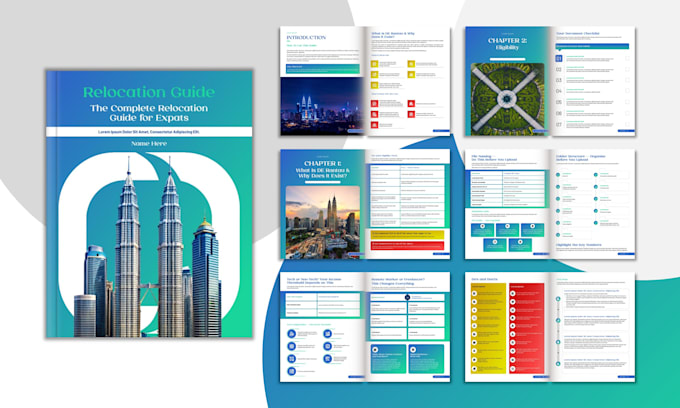This screenshot has height=408, width=680.
Task: Click the red callout box on Chapter 1 spread
Action: tap(408, 245)
